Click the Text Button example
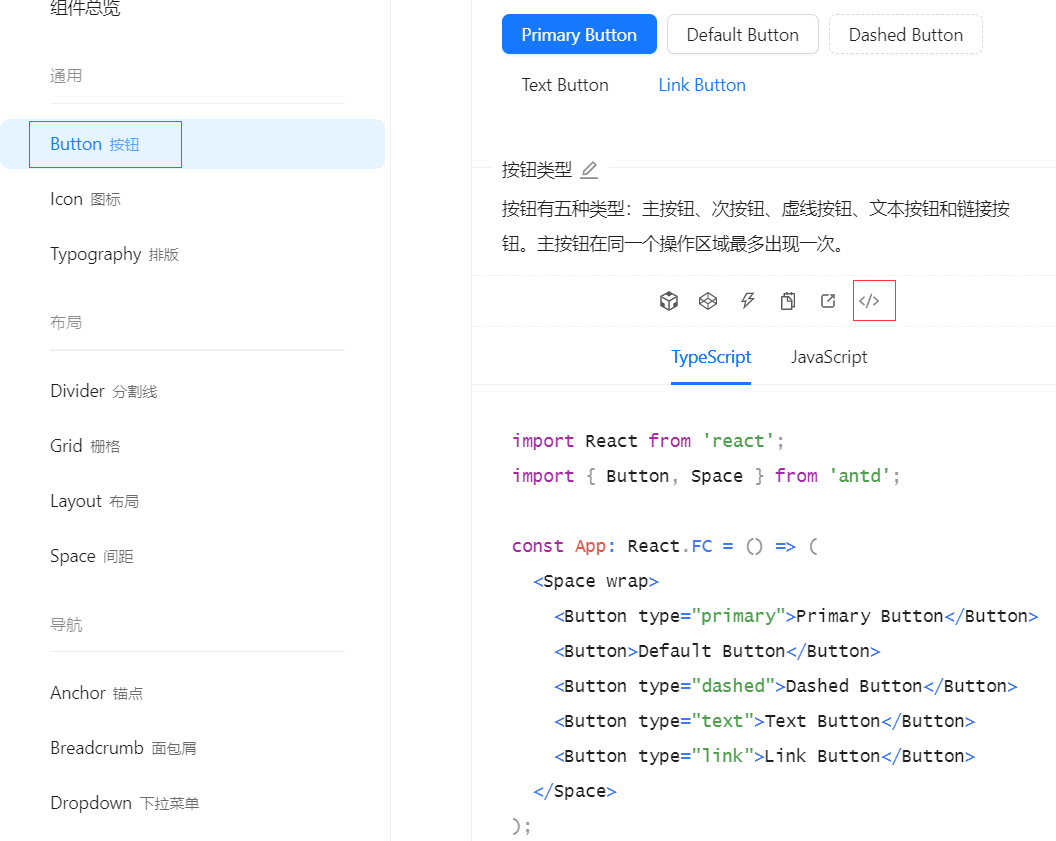The image size is (1056, 841). pos(564,85)
